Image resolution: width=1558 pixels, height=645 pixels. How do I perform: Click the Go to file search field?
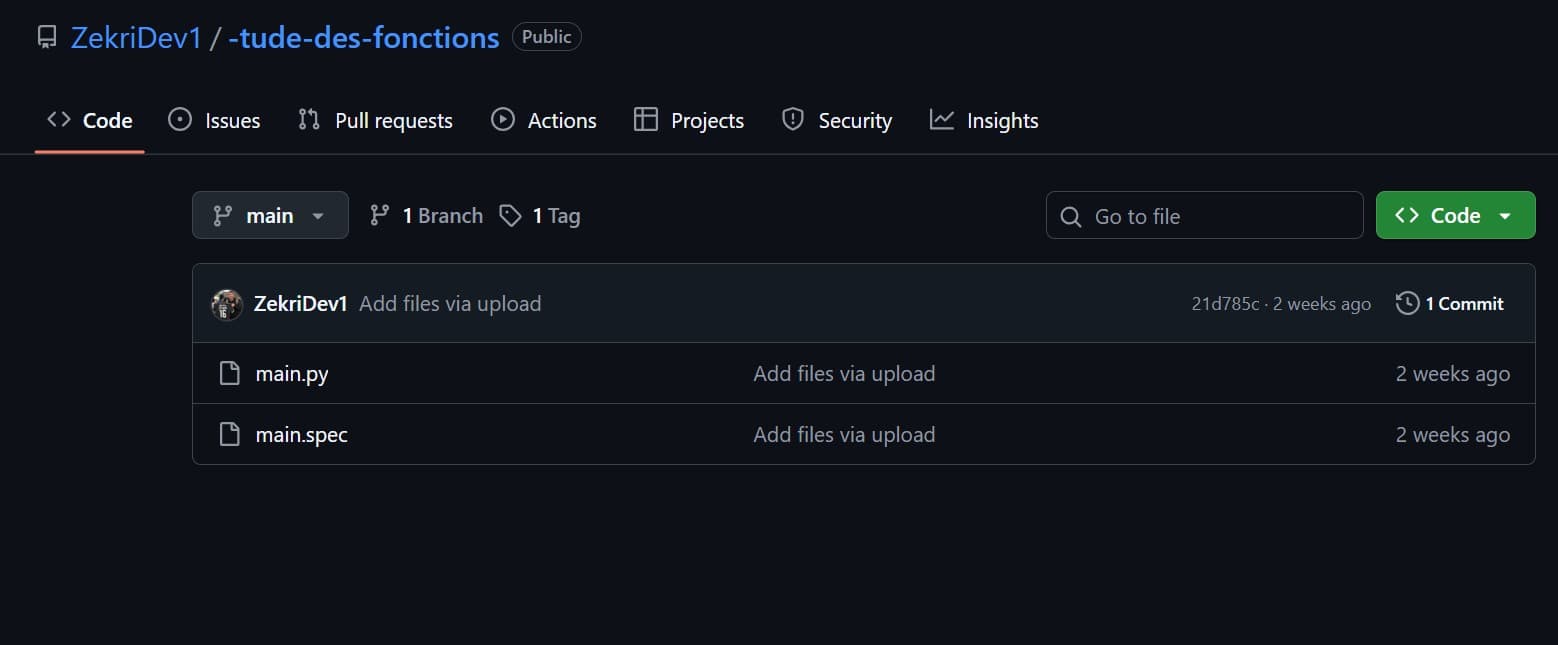coord(1204,214)
